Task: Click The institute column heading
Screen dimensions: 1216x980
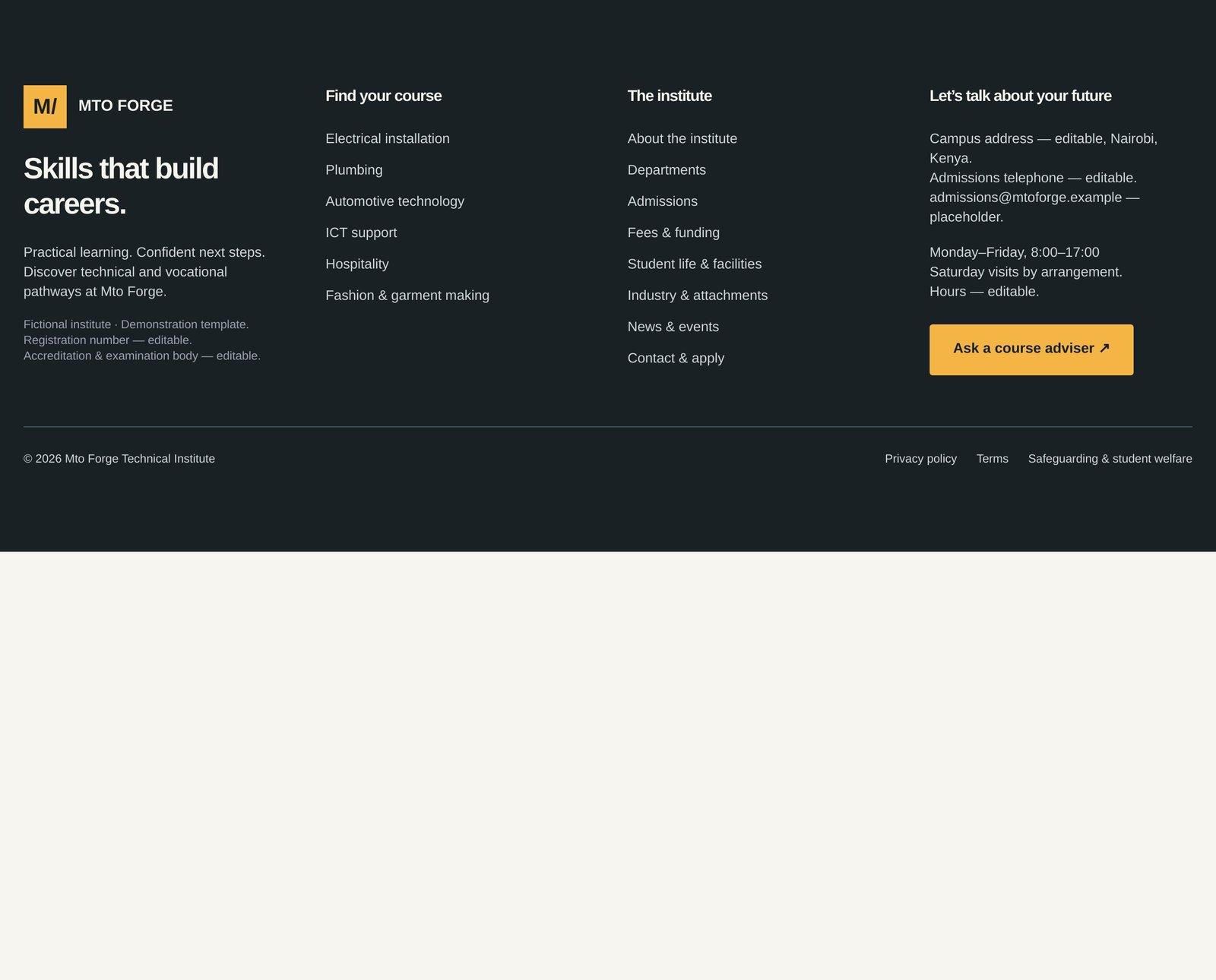Action: 670,96
